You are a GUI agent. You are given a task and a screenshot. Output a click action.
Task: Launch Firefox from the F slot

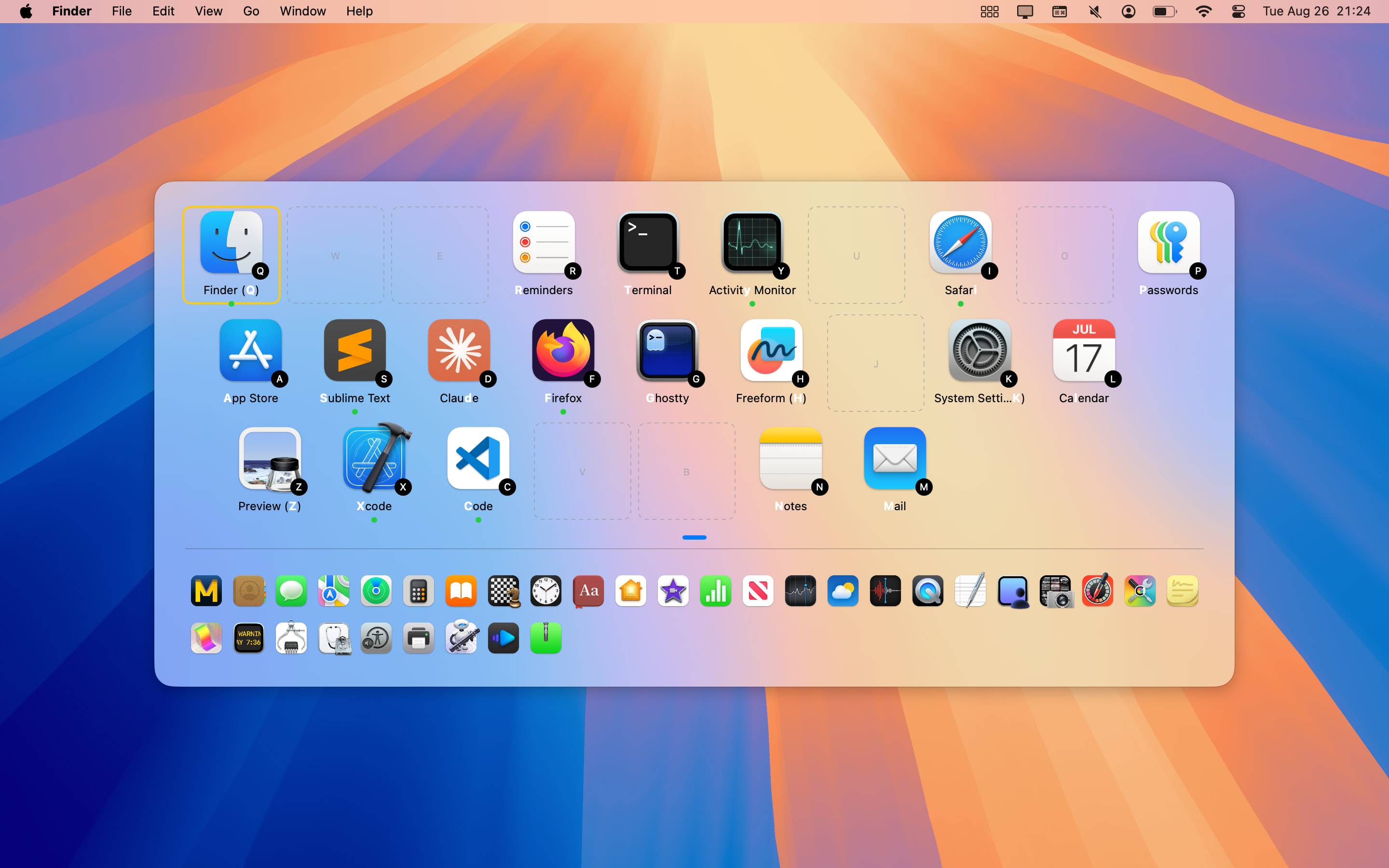coord(563,350)
